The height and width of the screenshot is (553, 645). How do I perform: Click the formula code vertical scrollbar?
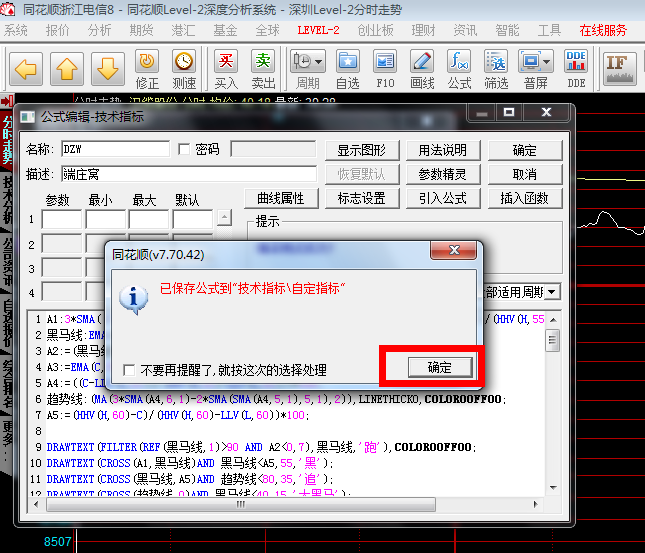point(552,420)
